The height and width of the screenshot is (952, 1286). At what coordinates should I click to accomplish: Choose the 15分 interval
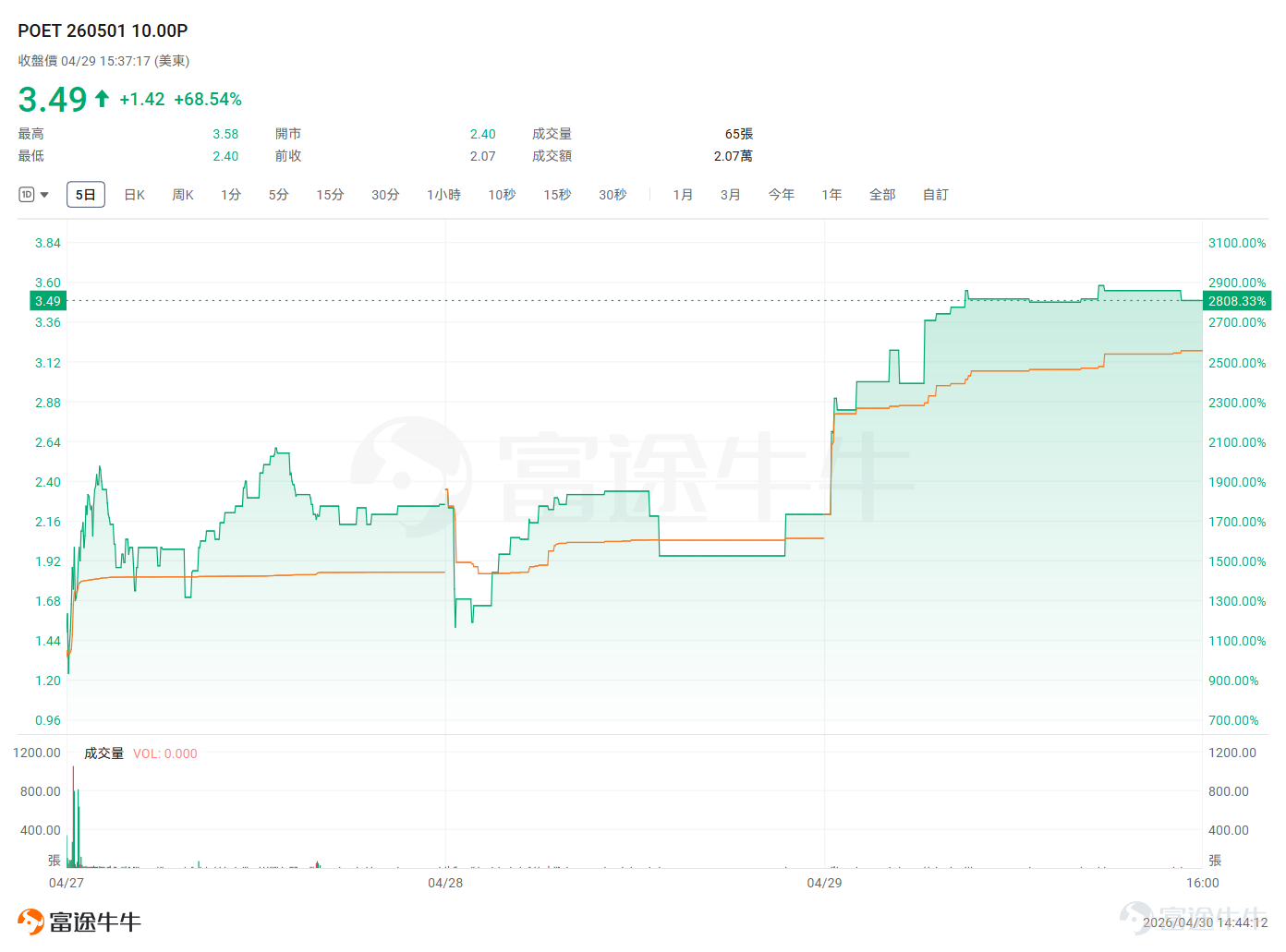pyautogui.click(x=330, y=195)
